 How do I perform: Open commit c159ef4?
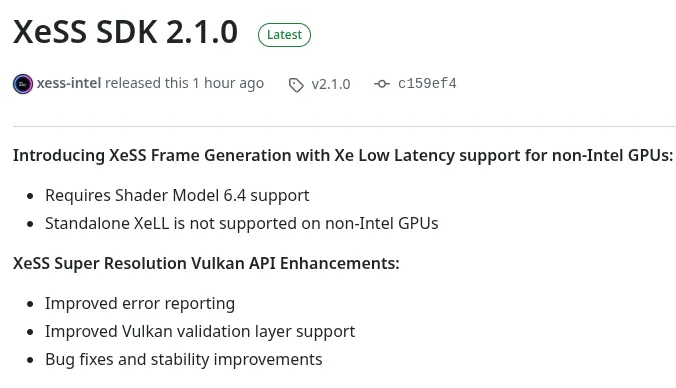pos(427,83)
